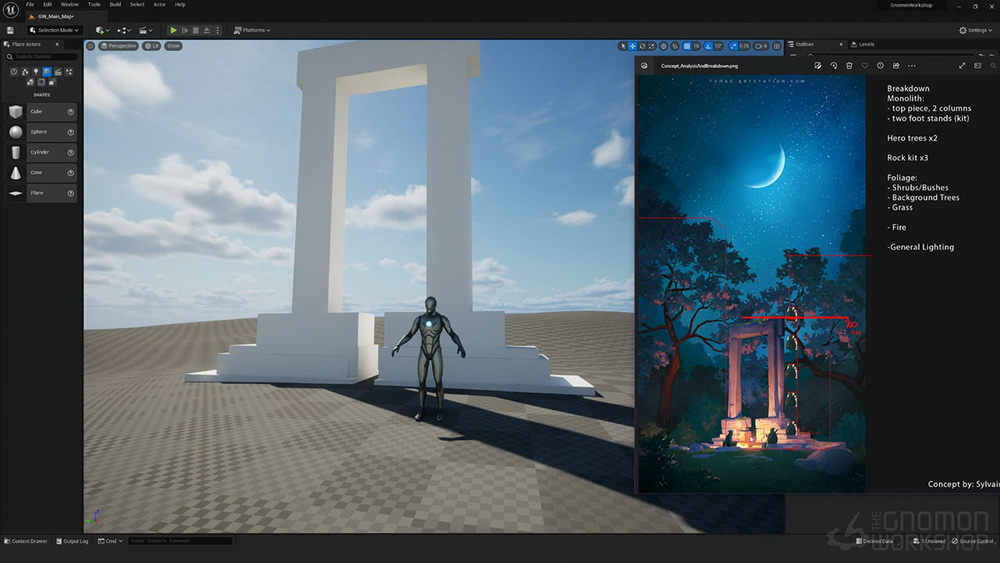The height and width of the screenshot is (563, 1000).
Task: Open the Help menu
Action: pos(180,4)
